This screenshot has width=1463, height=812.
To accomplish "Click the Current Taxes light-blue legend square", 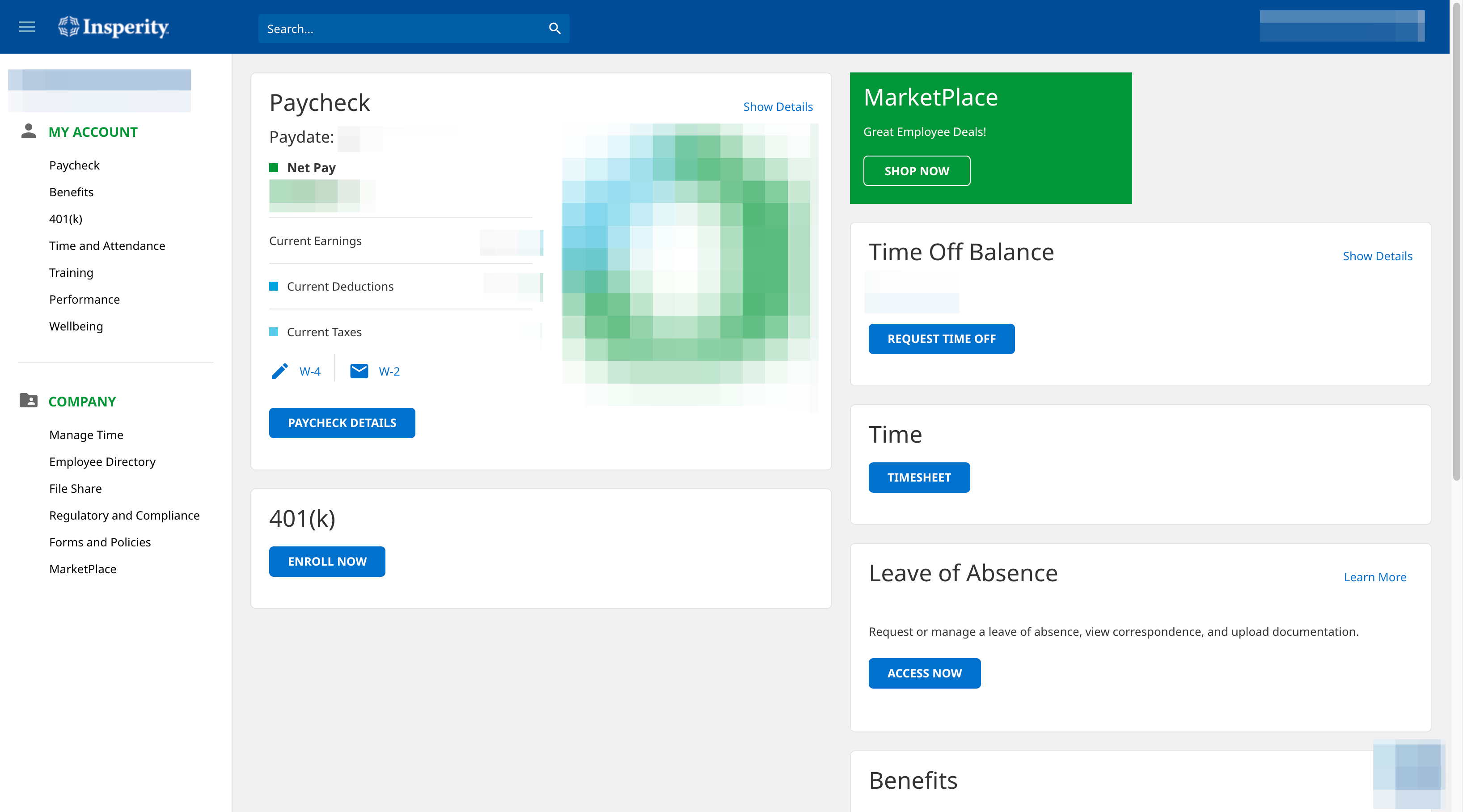I will tap(274, 332).
